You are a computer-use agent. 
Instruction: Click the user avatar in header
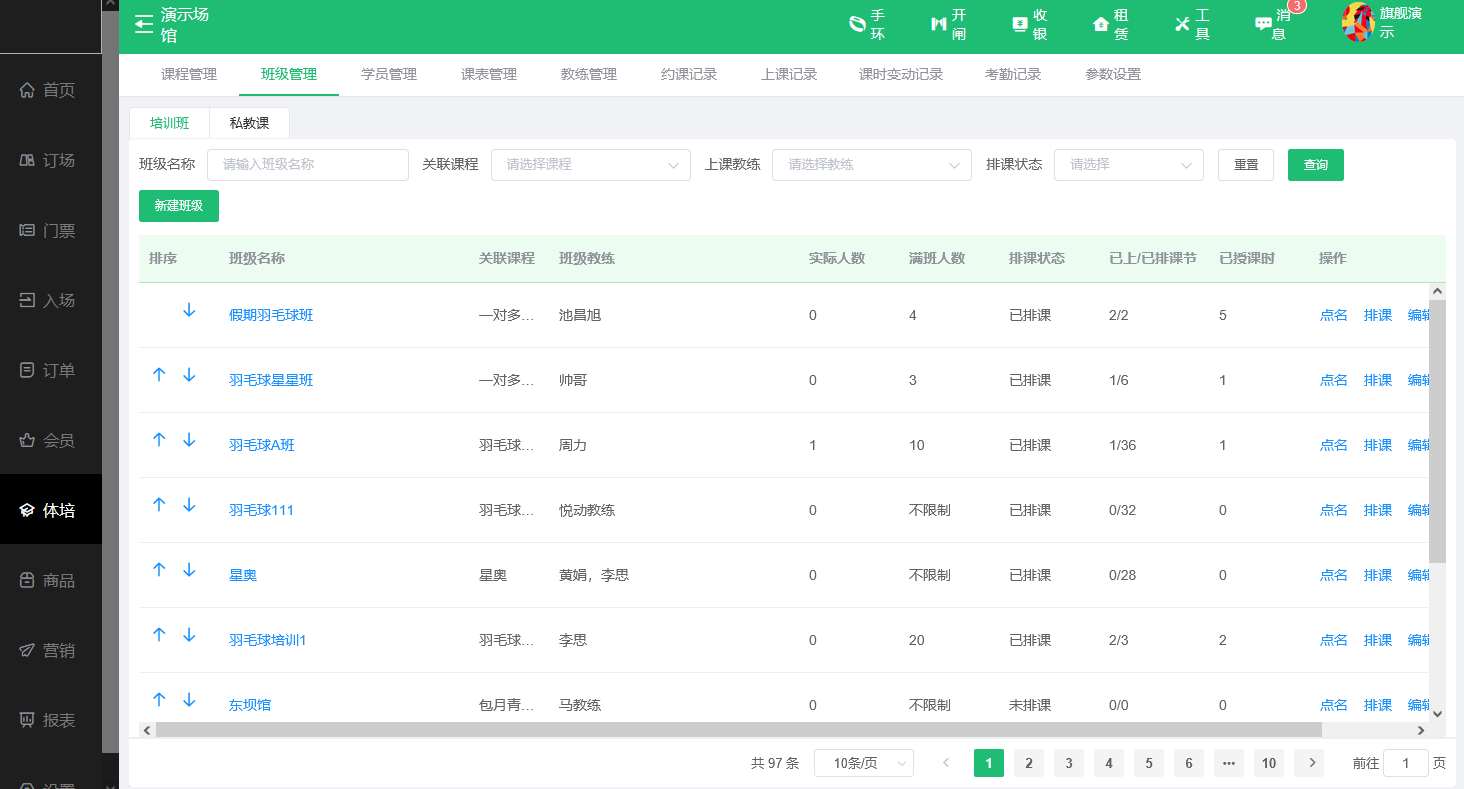coord(1357,22)
